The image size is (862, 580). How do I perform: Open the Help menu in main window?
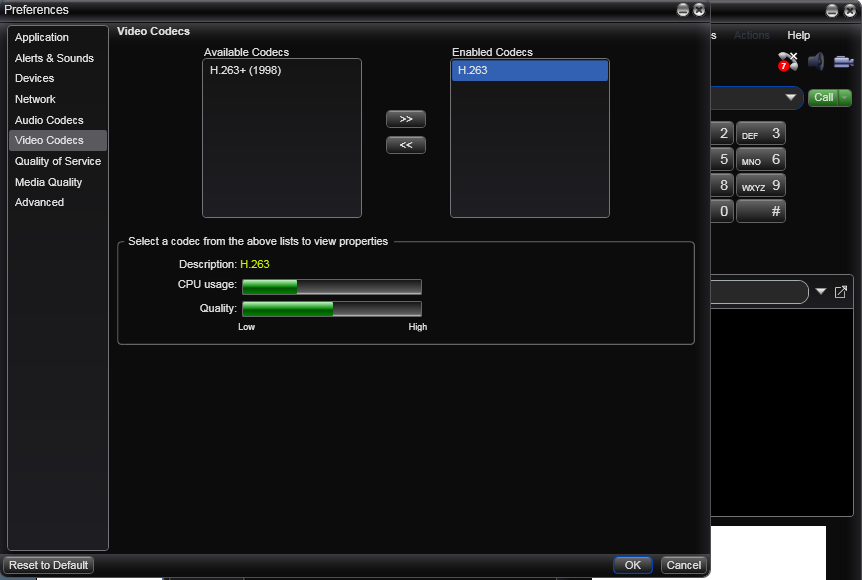798,35
